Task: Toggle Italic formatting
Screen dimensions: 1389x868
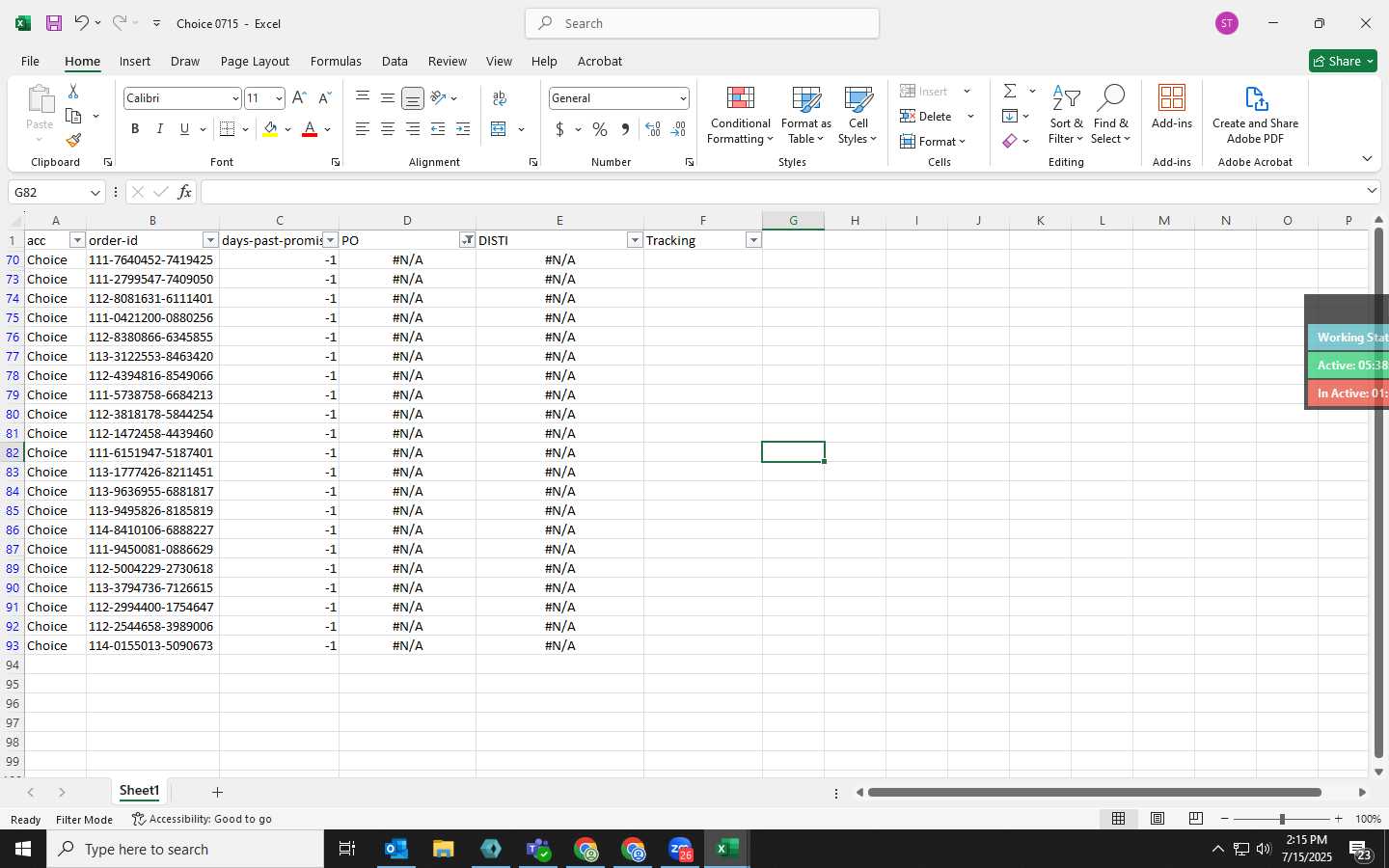Action: click(x=159, y=129)
